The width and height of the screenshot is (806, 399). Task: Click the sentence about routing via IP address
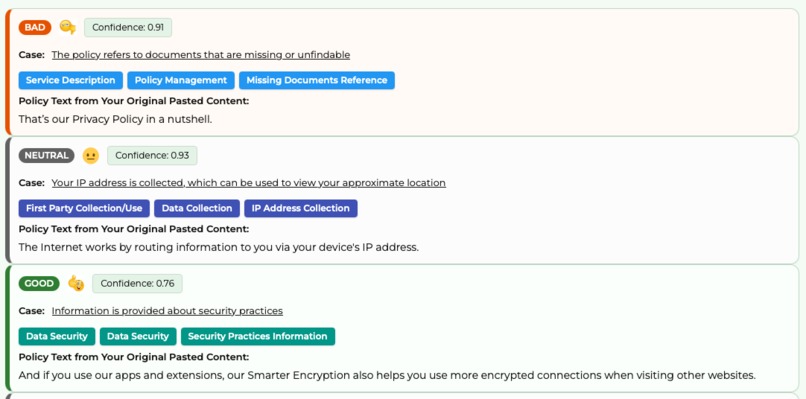tap(218, 247)
